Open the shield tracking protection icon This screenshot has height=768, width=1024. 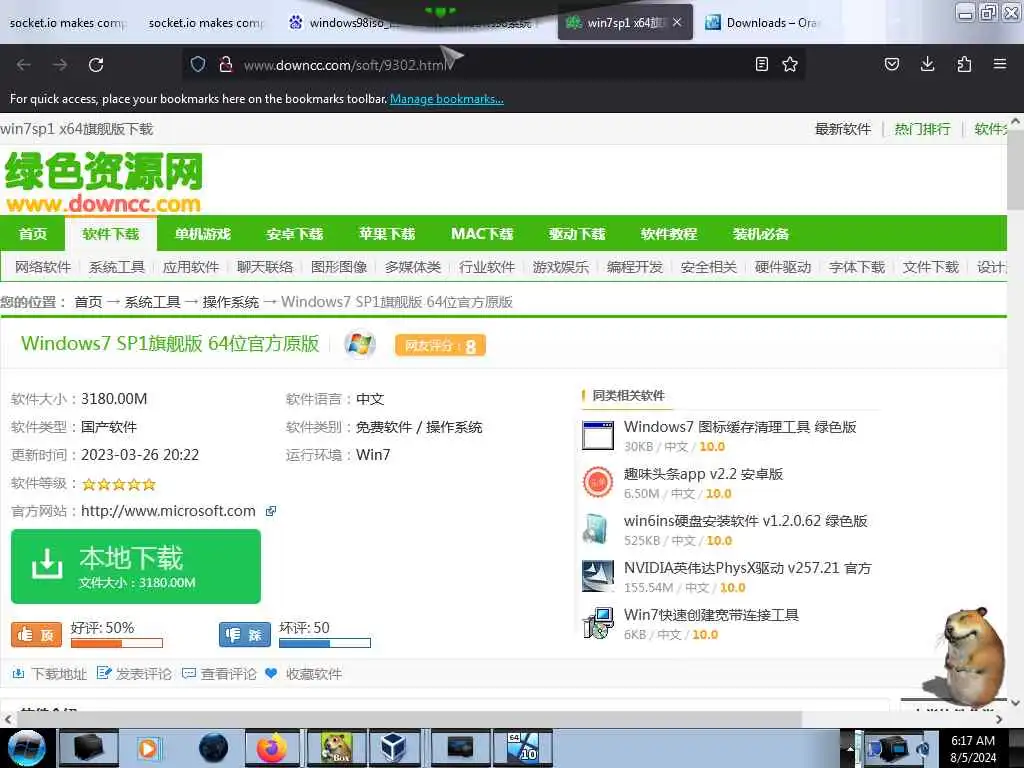[198, 64]
